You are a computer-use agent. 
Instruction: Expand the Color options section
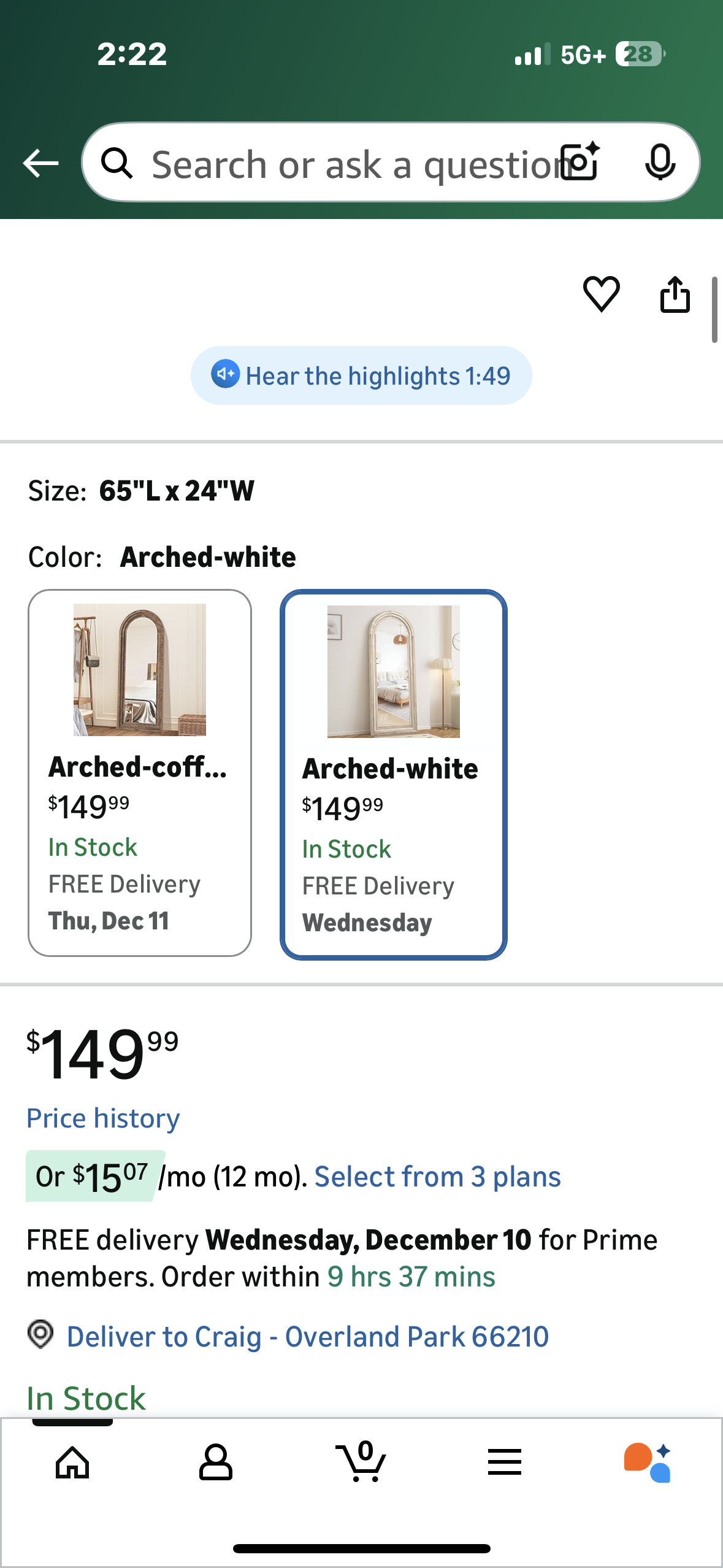[x=161, y=556]
